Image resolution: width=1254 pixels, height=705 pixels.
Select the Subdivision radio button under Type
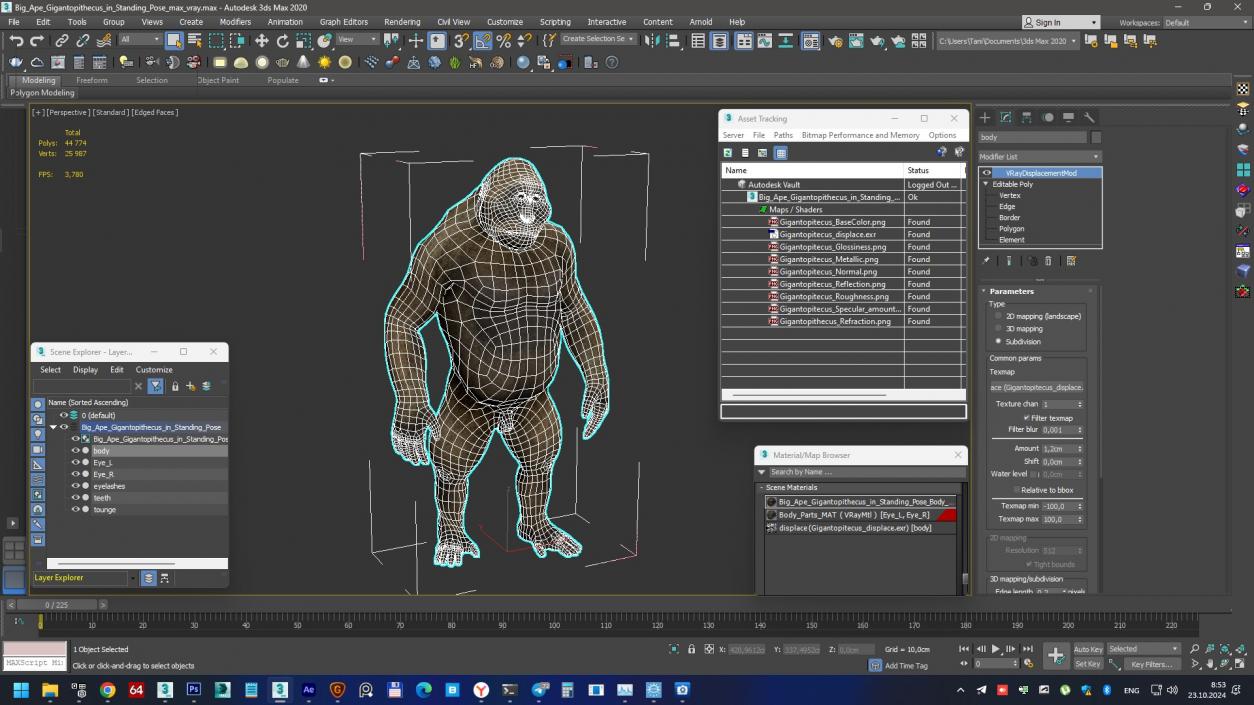click(x=998, y=341)
